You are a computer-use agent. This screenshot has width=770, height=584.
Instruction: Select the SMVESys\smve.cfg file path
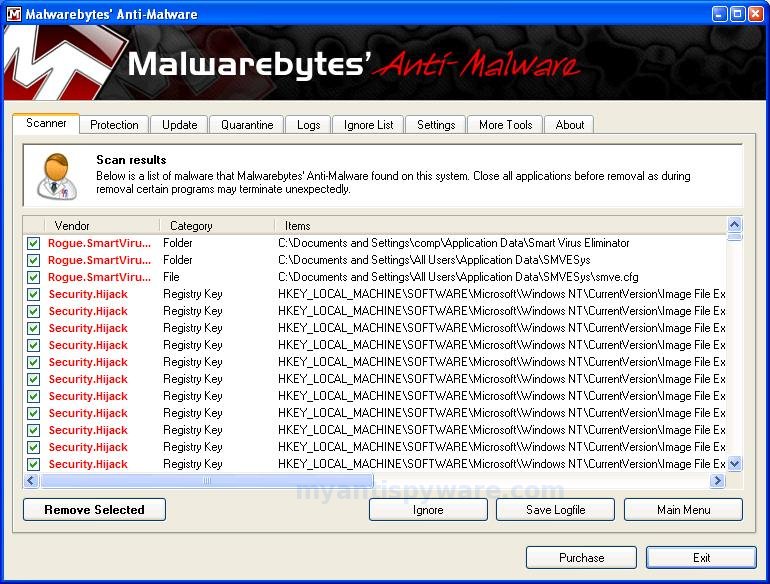pyautogui.click(x=458, y=277)
